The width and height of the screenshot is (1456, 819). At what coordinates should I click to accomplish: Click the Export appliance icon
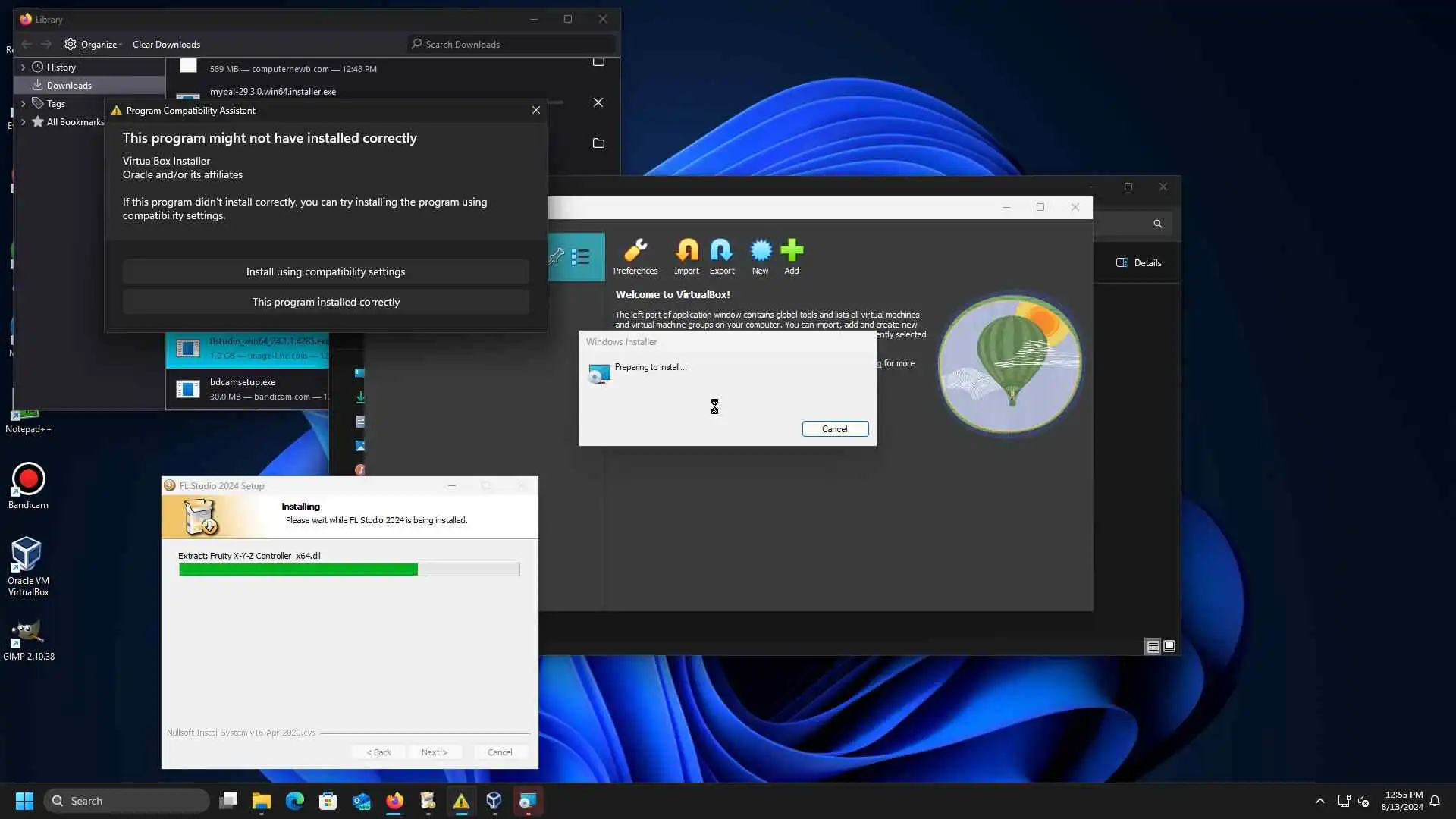[x=721, y=251]
